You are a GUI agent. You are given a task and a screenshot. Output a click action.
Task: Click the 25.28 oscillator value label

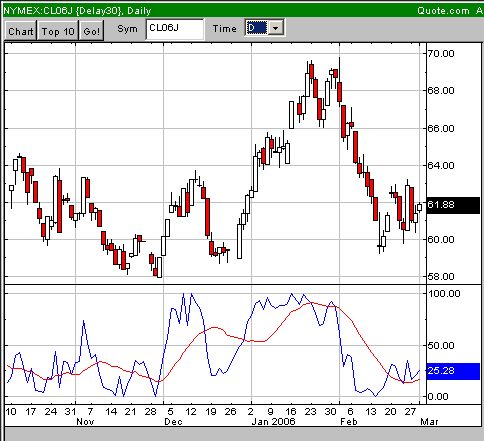453,371
